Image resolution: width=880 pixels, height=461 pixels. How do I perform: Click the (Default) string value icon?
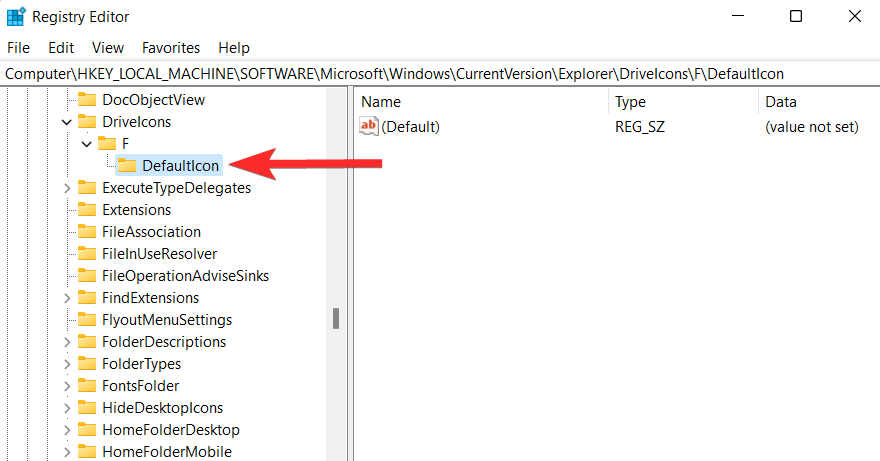click(x=369, y=126)
